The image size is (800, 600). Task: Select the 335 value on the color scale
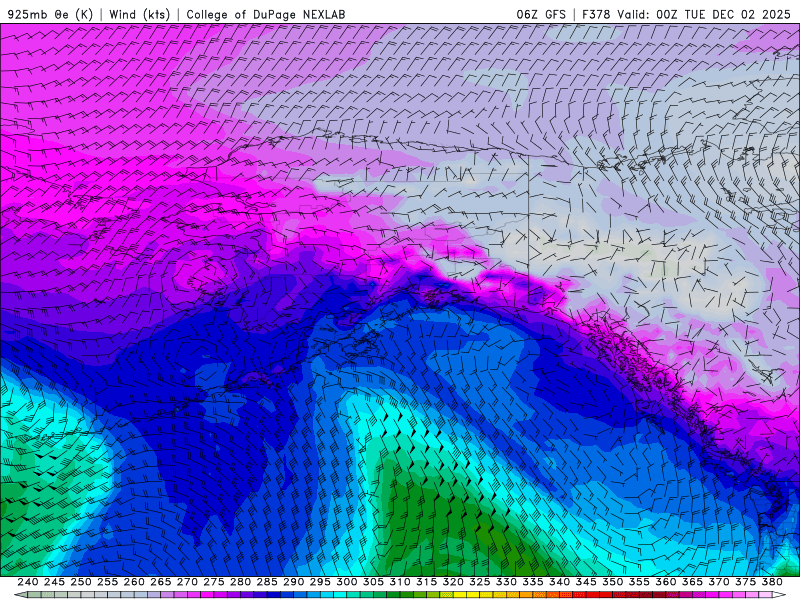pos(533,582)
